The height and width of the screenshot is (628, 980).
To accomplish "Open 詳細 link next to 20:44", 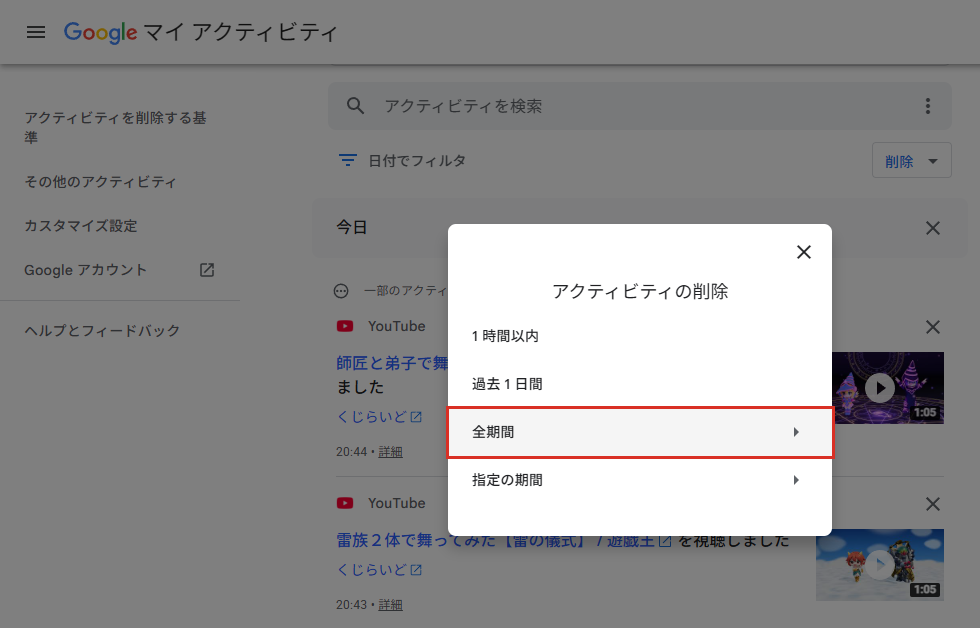I will coord(391,452).
